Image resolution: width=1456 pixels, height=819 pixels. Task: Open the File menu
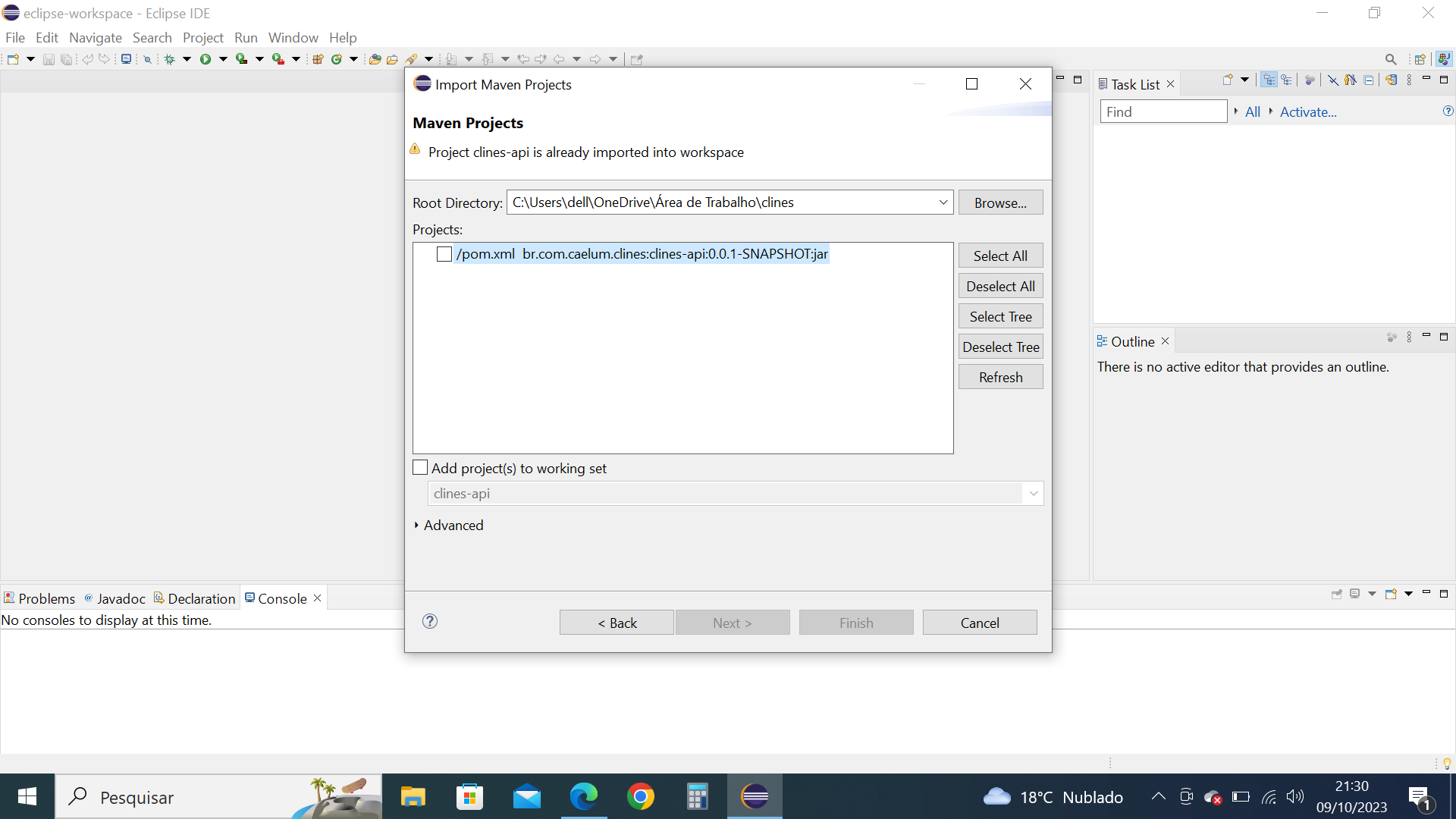pos(16,37)
